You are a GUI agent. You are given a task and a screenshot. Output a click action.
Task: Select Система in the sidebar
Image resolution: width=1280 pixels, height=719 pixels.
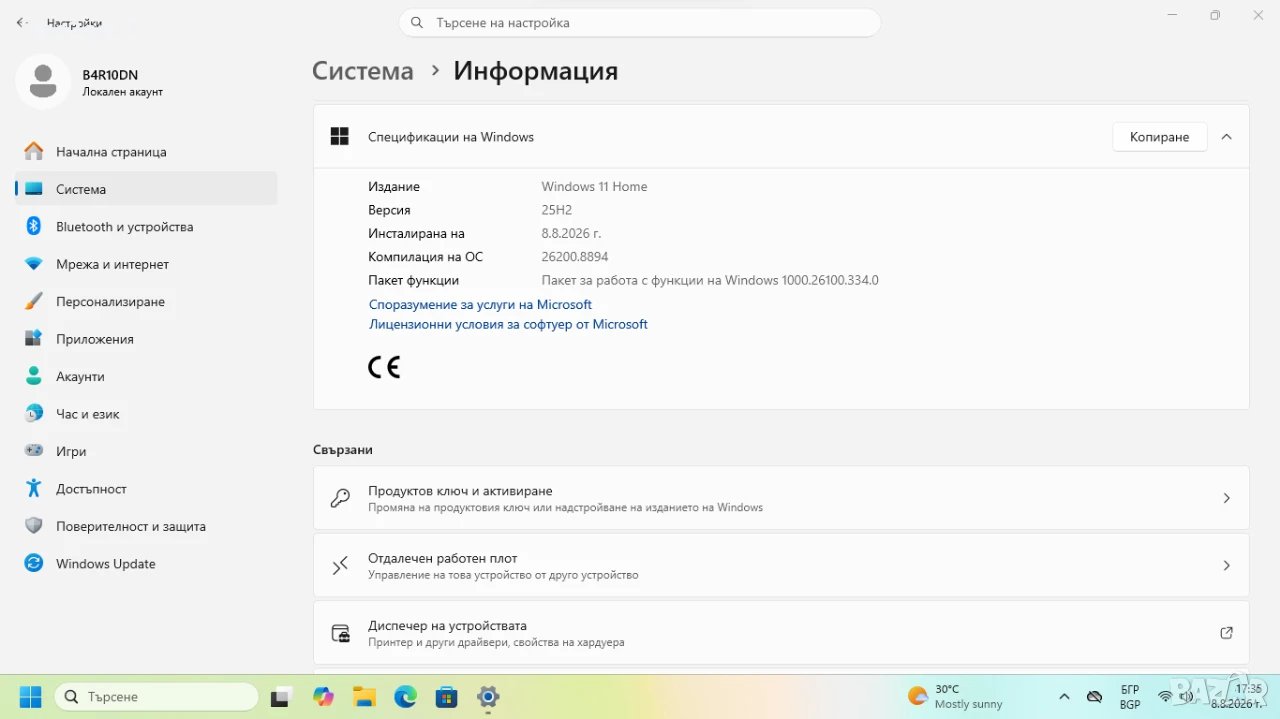coord(146,189)
